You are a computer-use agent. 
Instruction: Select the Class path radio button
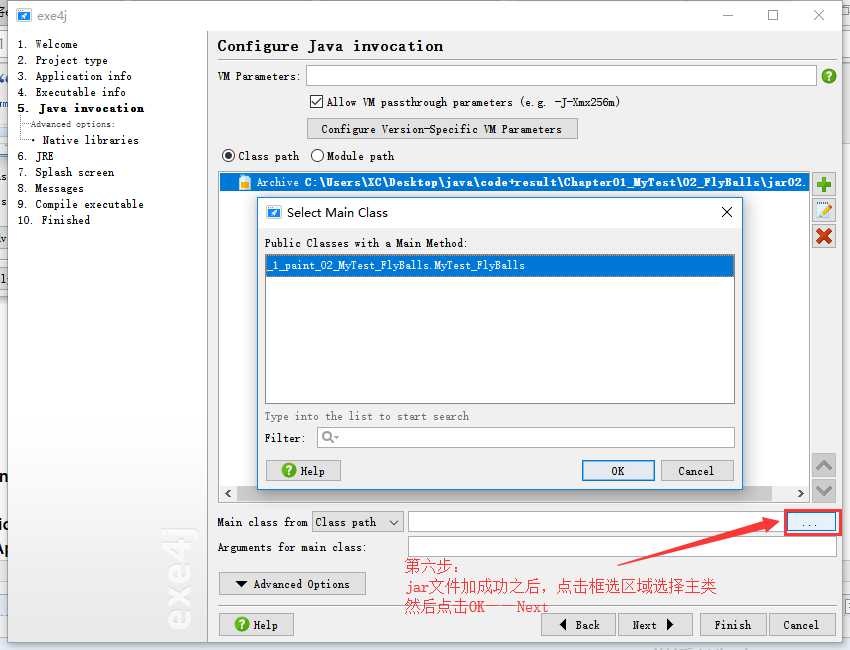[228, 156]
